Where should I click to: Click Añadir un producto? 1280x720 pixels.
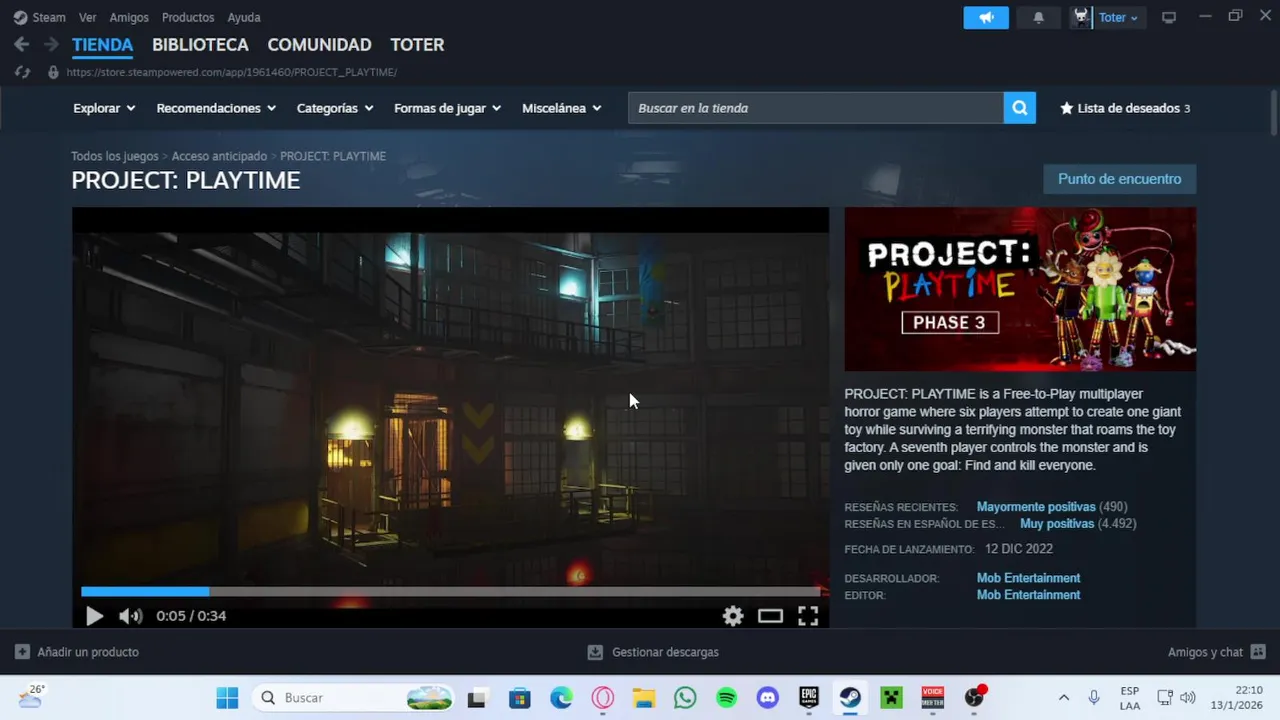tap(88, 652)
